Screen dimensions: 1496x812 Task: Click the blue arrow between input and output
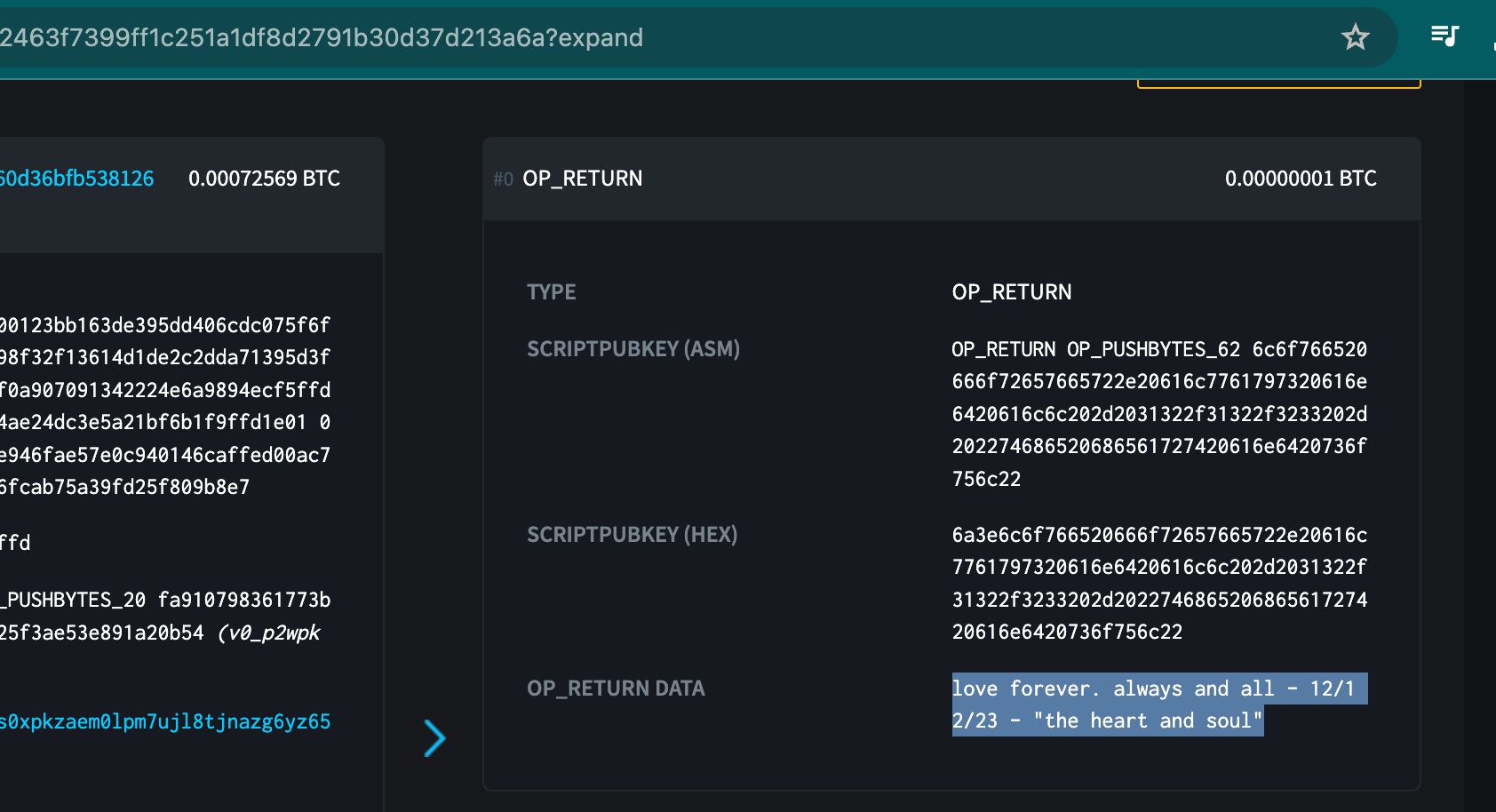coord(434,737)
